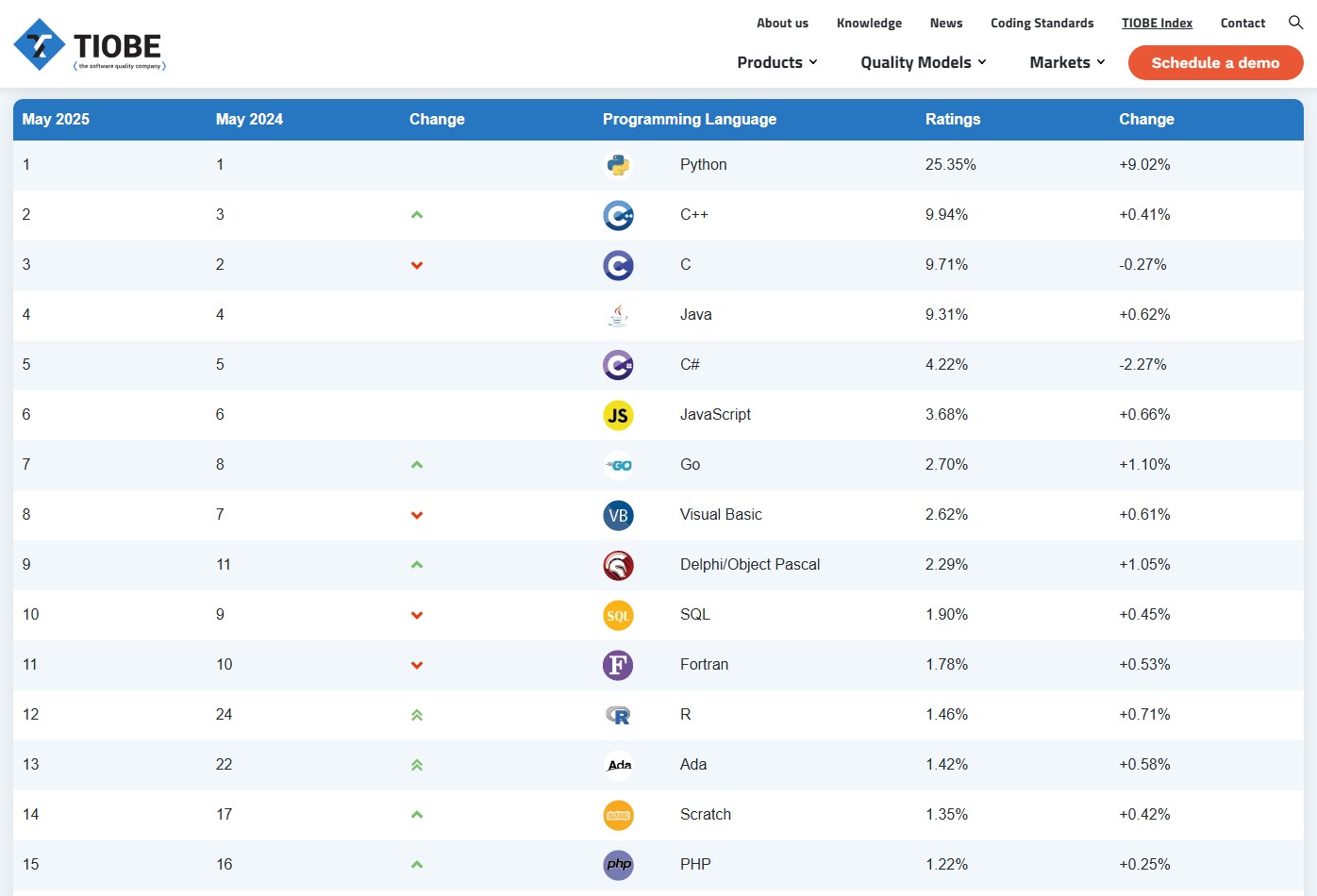1317x896 pixels.
Task: Click the C language icon
Action: (x=618, y=265)
